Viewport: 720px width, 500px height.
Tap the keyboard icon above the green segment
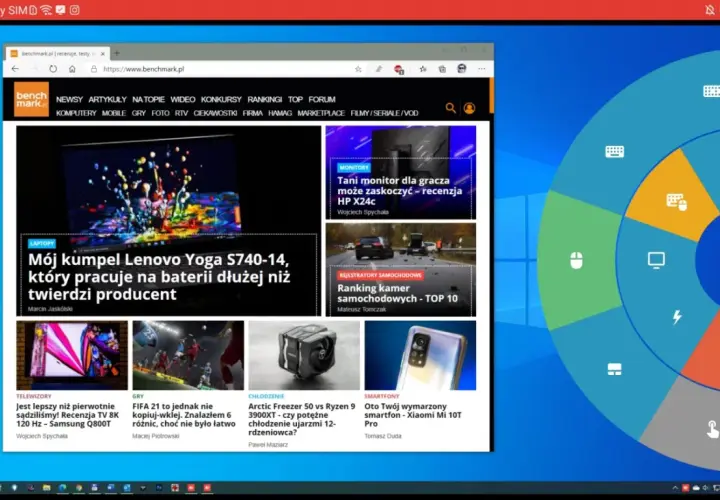(614, 152)
